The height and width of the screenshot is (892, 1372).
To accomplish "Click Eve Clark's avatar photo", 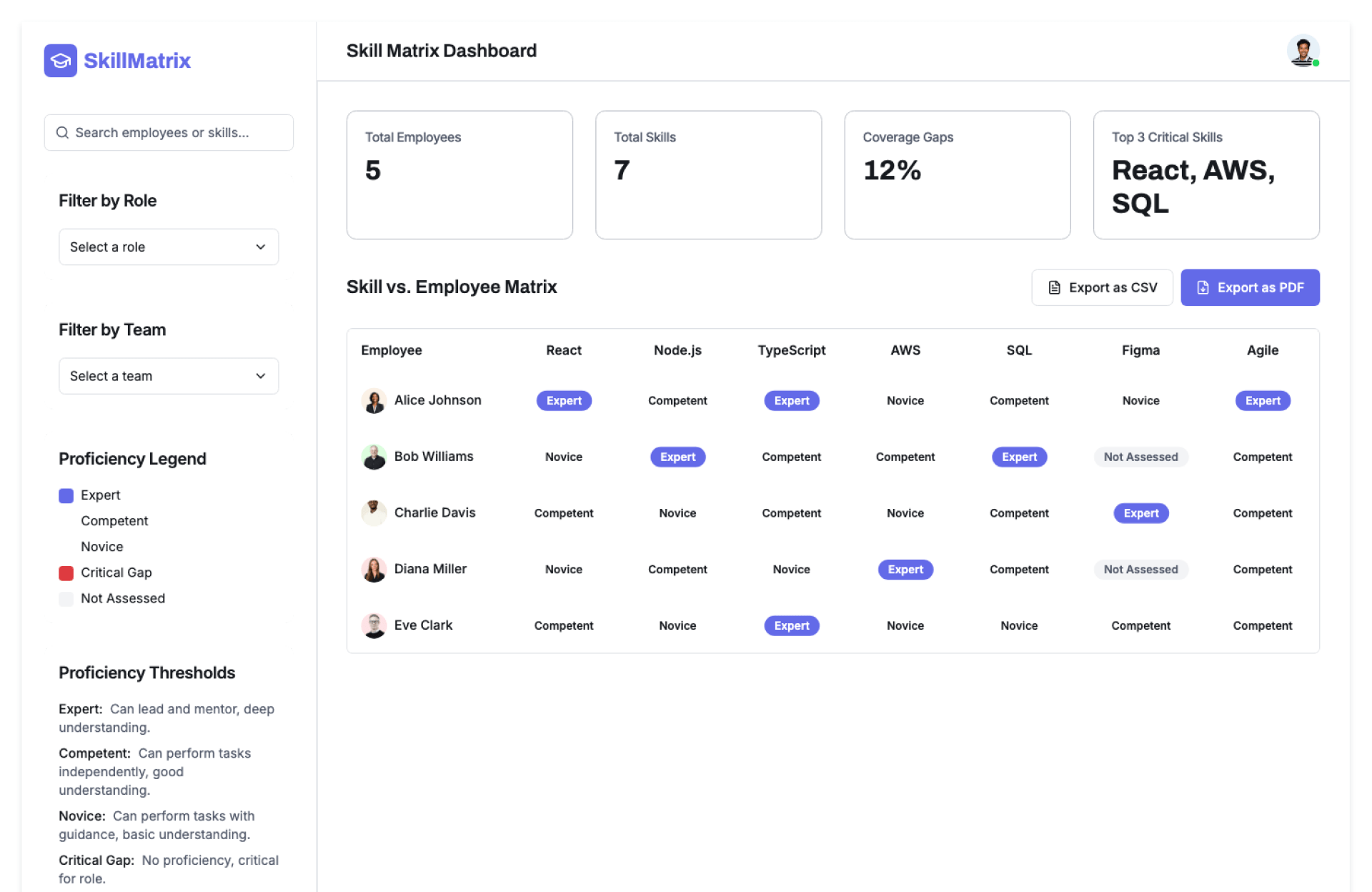I will 373,626.
